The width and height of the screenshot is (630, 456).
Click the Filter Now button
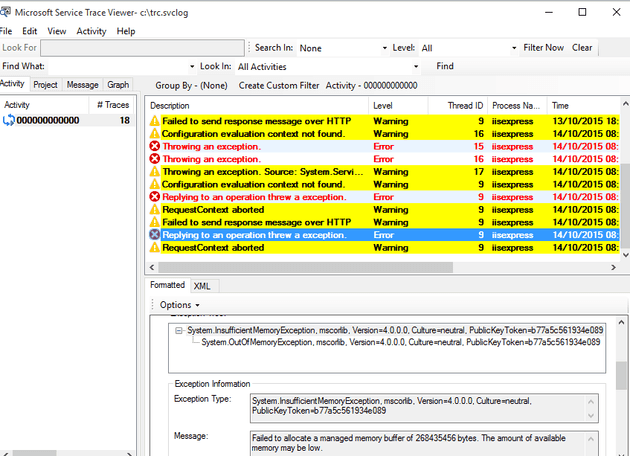click(543, 47)
